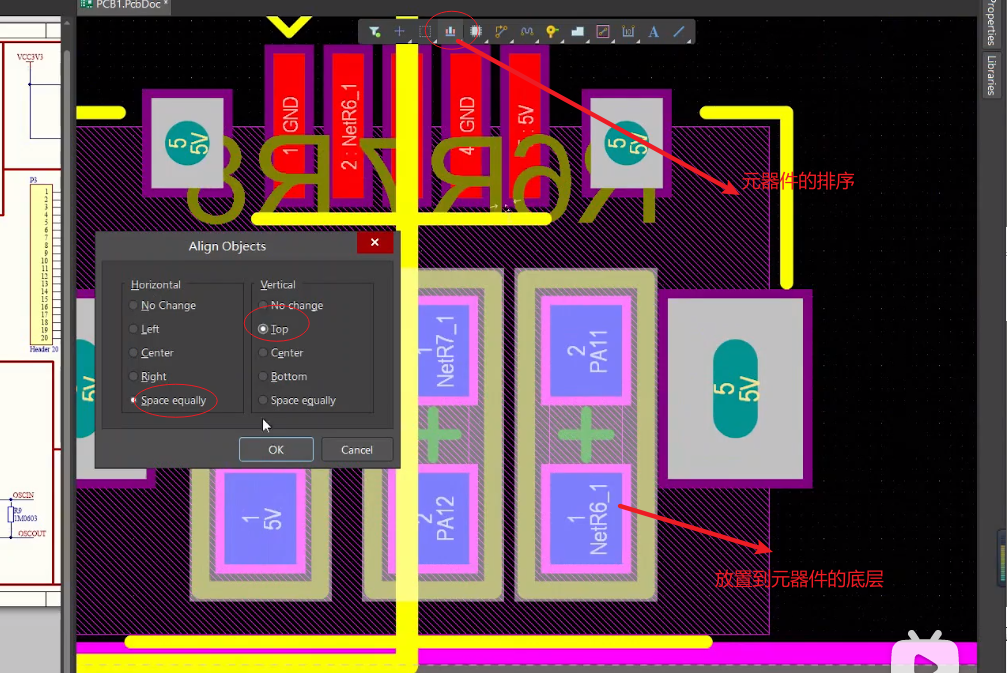Screen dimensions: 1007x673
Task: Choose Horizontal Left alignment
Action: [x=144, y=329]
